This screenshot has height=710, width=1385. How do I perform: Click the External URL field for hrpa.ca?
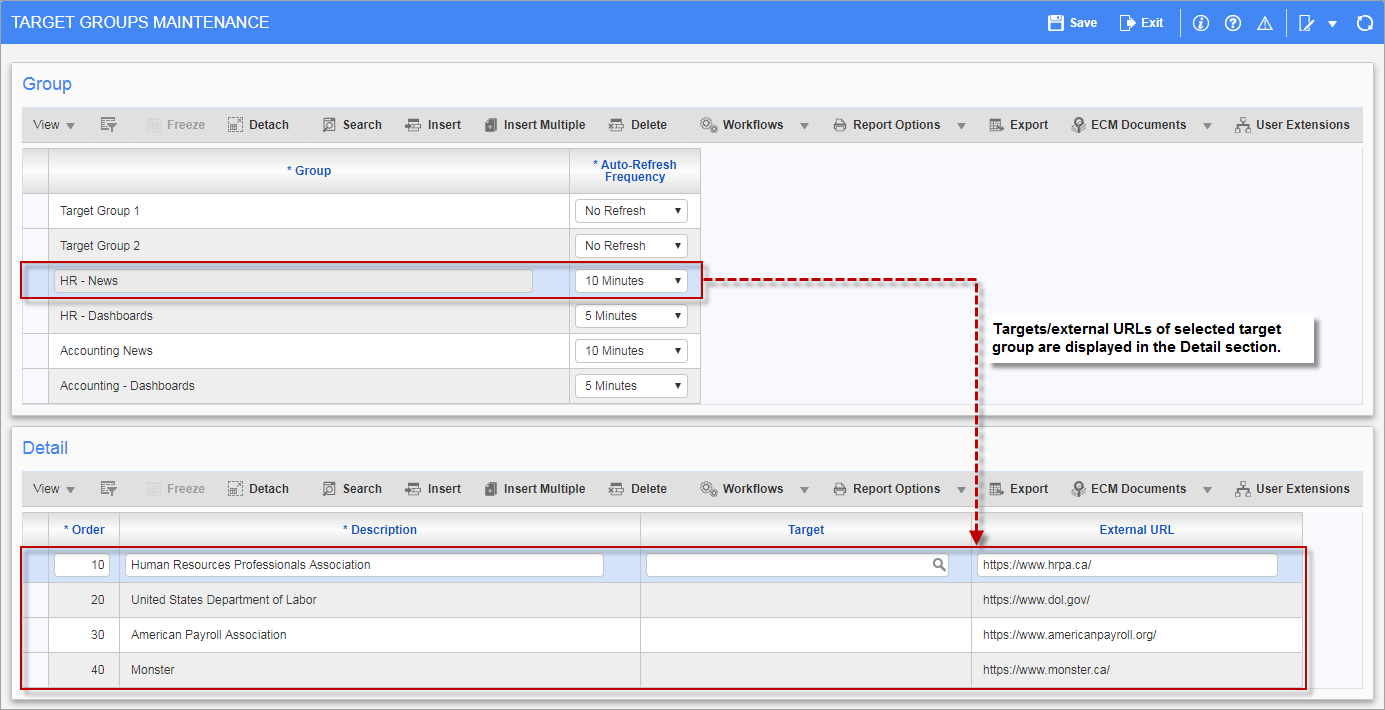coord(1126,565)
